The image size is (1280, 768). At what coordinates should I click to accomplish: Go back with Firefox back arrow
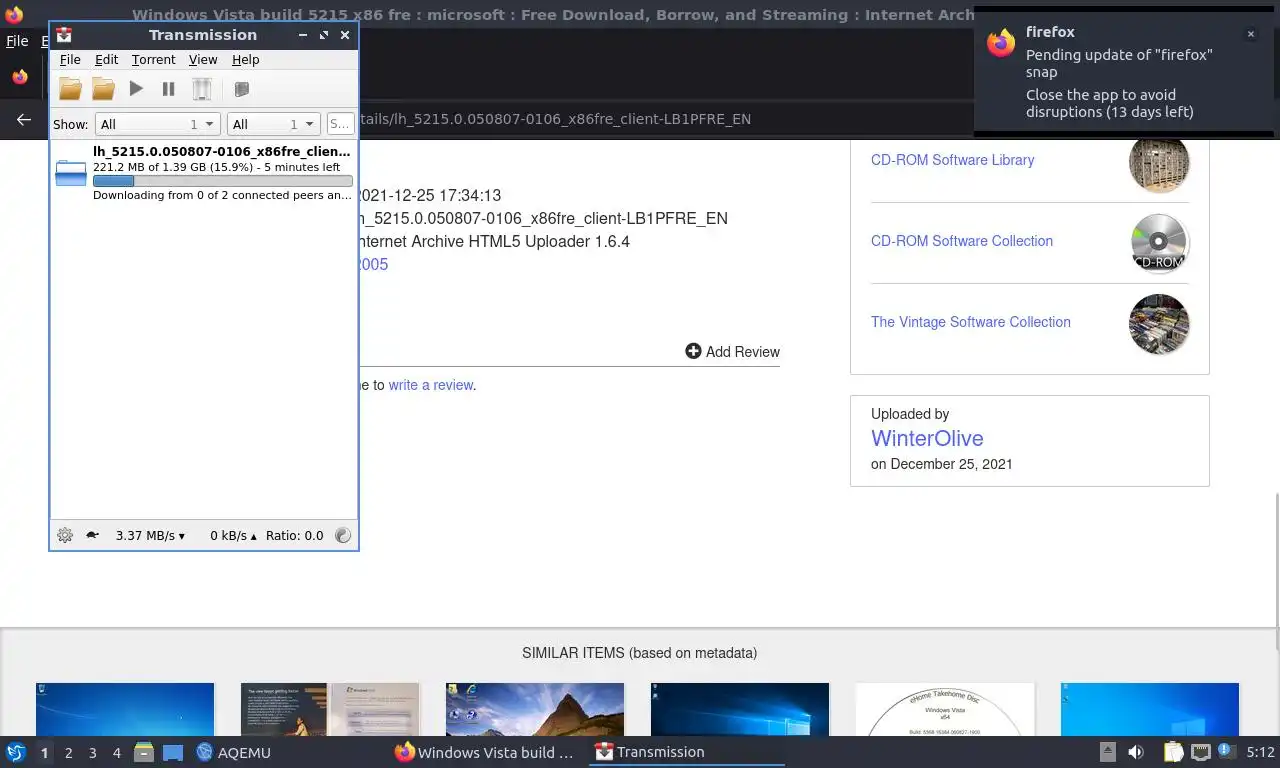(x=23, y=119)
